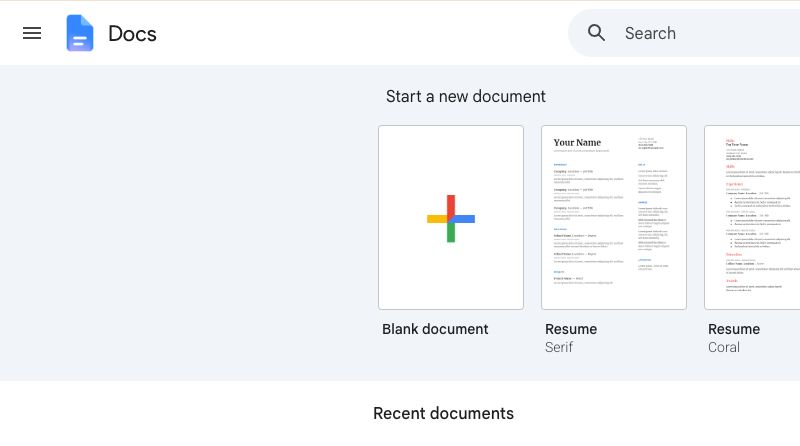Click the Serif template subtitle
This screenshot has width=800, height=446.
click(x=559, y=347)
